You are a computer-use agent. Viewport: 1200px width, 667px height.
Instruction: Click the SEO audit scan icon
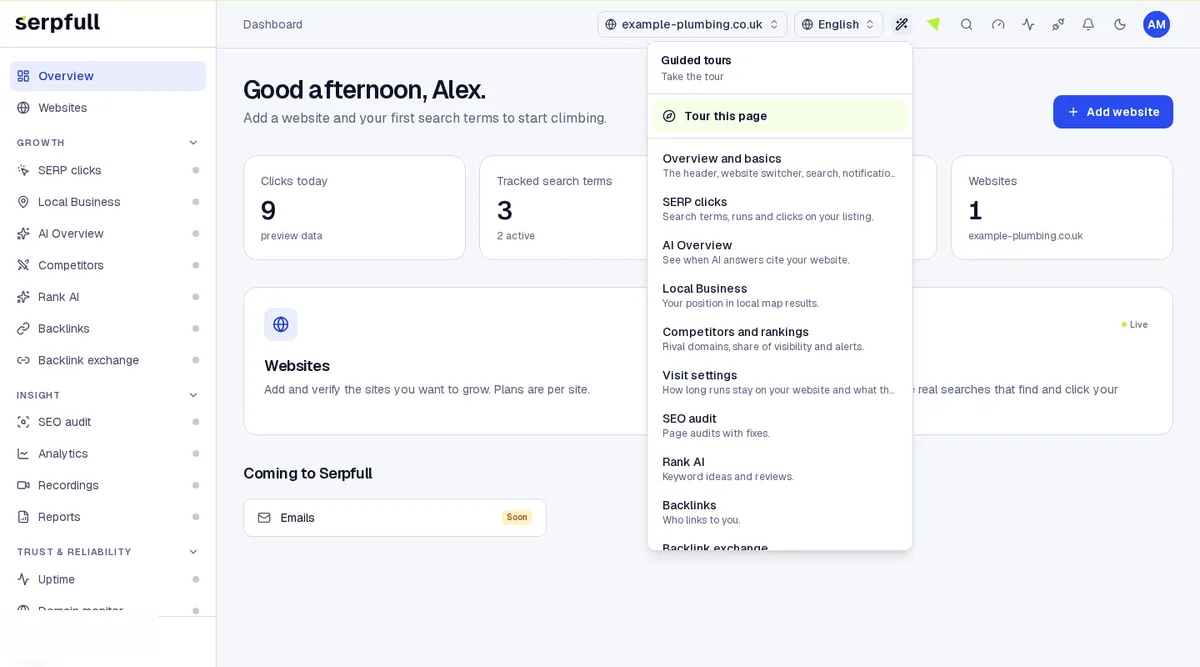(x=23, y=422)
